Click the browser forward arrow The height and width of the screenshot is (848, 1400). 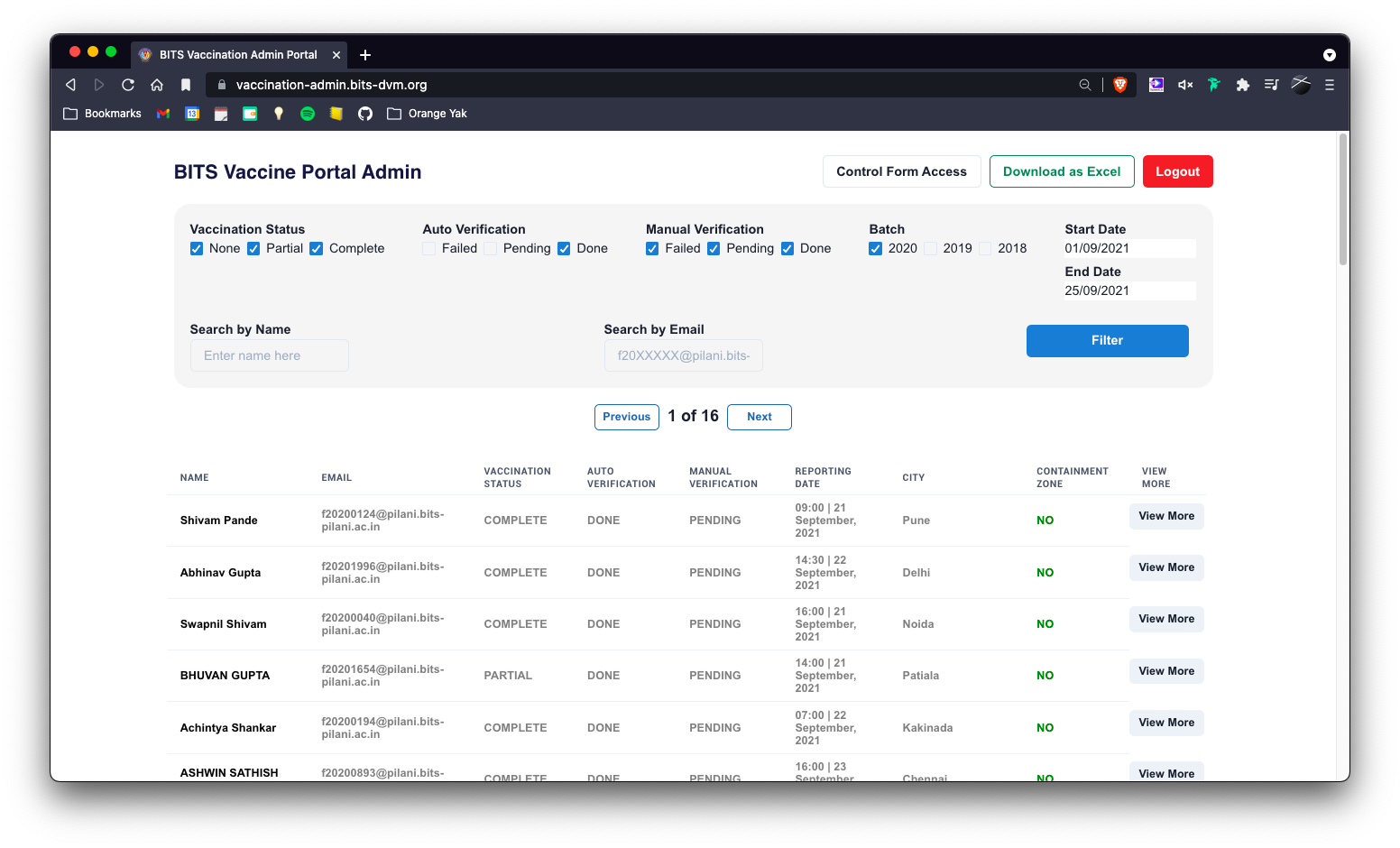coord(99,85)
